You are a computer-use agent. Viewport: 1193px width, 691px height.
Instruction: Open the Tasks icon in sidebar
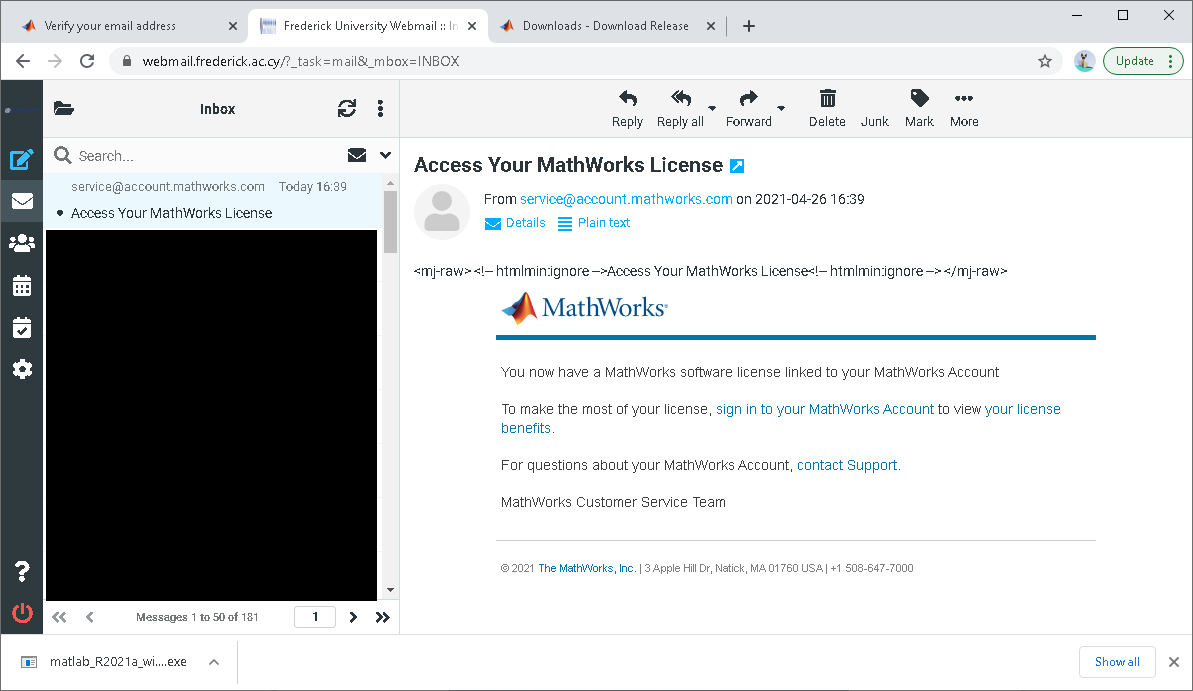coord(22,328)
